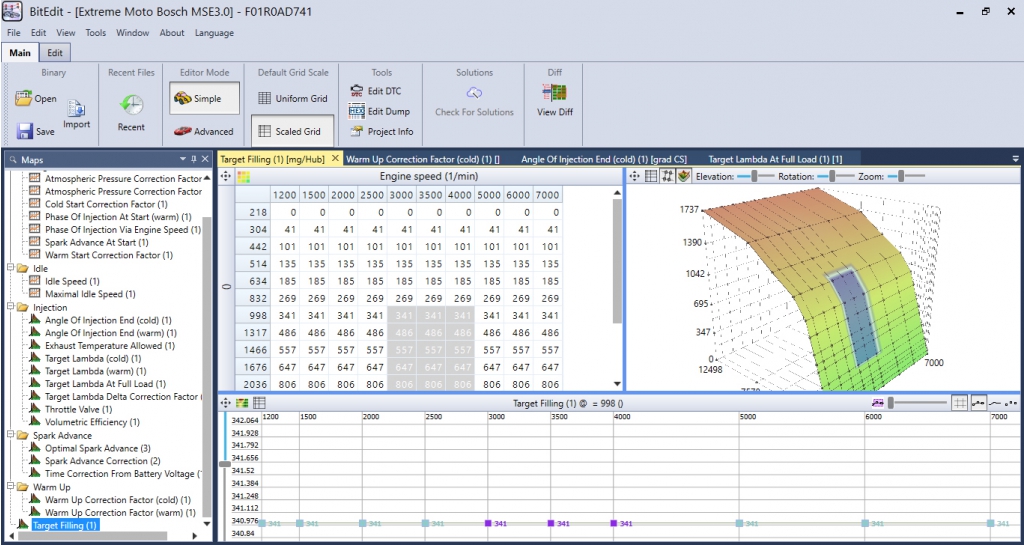This screenshot has width=1024, height=545.
Task: Select Optimal Spark Advance (3) map
Action: click(98, 448)
